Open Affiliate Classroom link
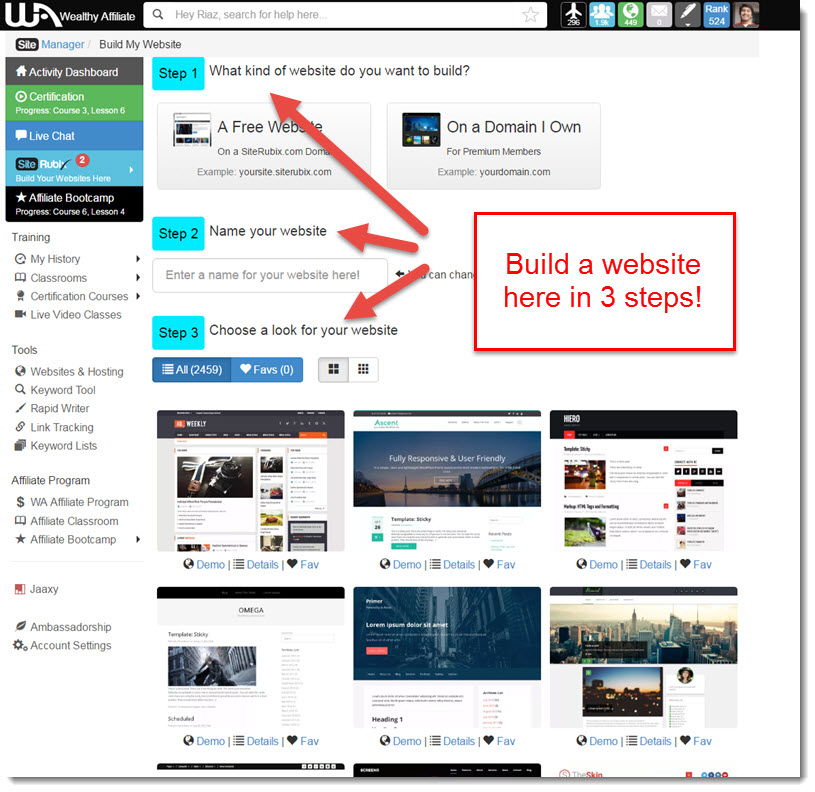The image size is (815, 792). click(x=74, y=521)
